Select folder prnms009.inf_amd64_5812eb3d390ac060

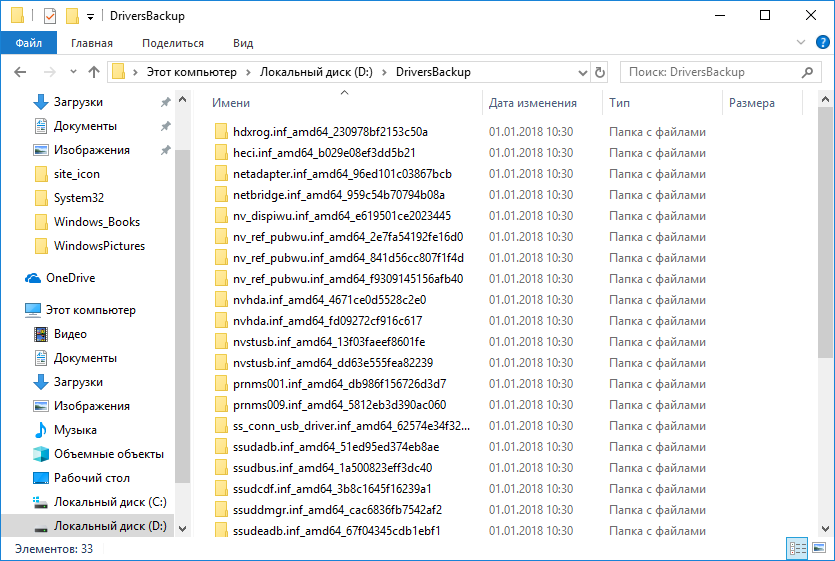(x=339, y=404)
